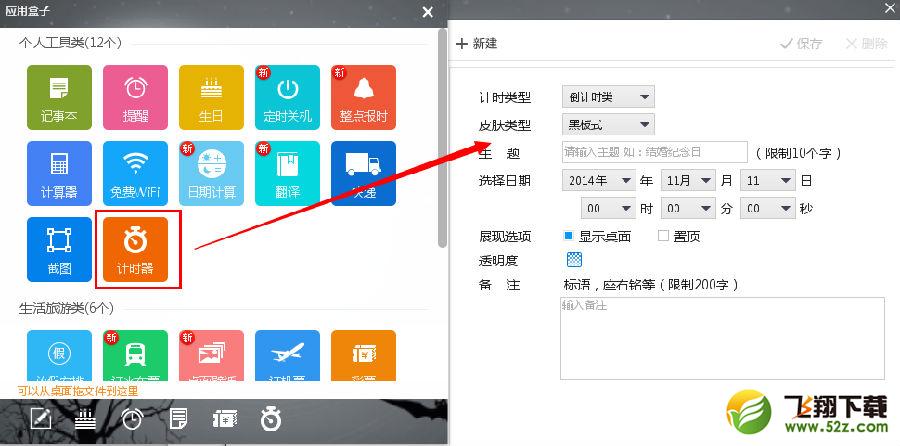Viewport: 900px width, 446px height.
Task: Click the 删除 delete button
Action: pyautogui.click(x=866, y=44)
